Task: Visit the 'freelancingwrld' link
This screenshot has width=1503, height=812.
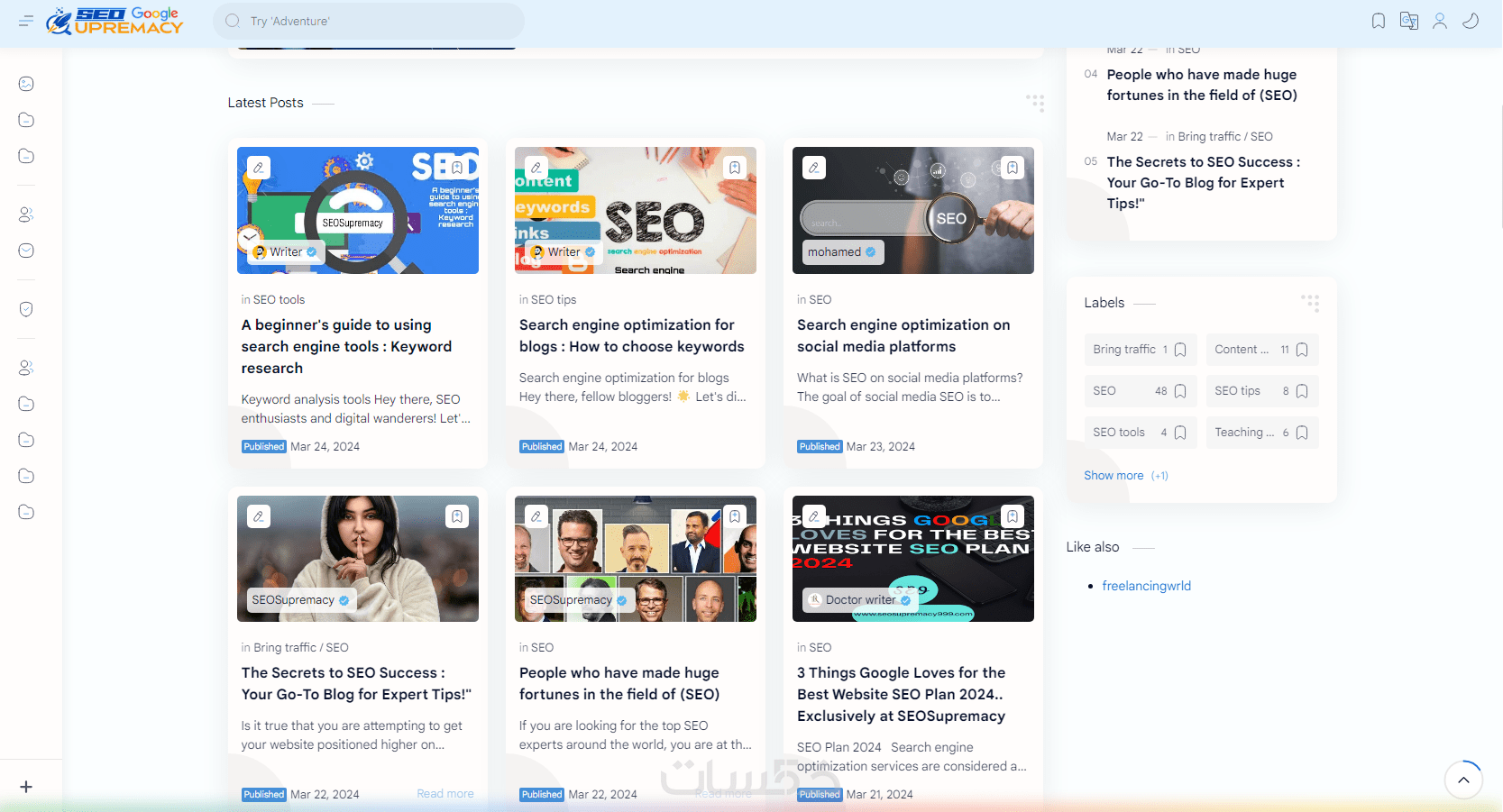Action: [x=1146, y=586]
